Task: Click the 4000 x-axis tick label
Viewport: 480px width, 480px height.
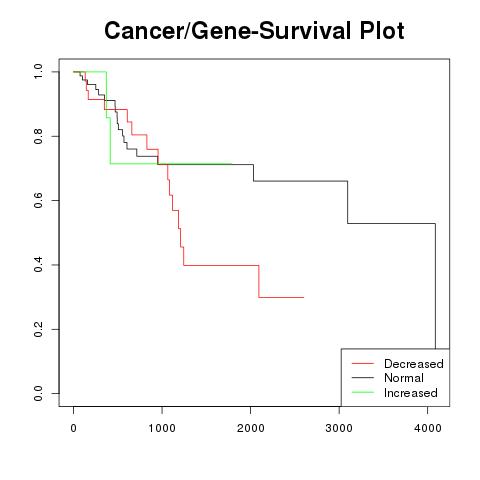Action: click(x=428, y=428)
